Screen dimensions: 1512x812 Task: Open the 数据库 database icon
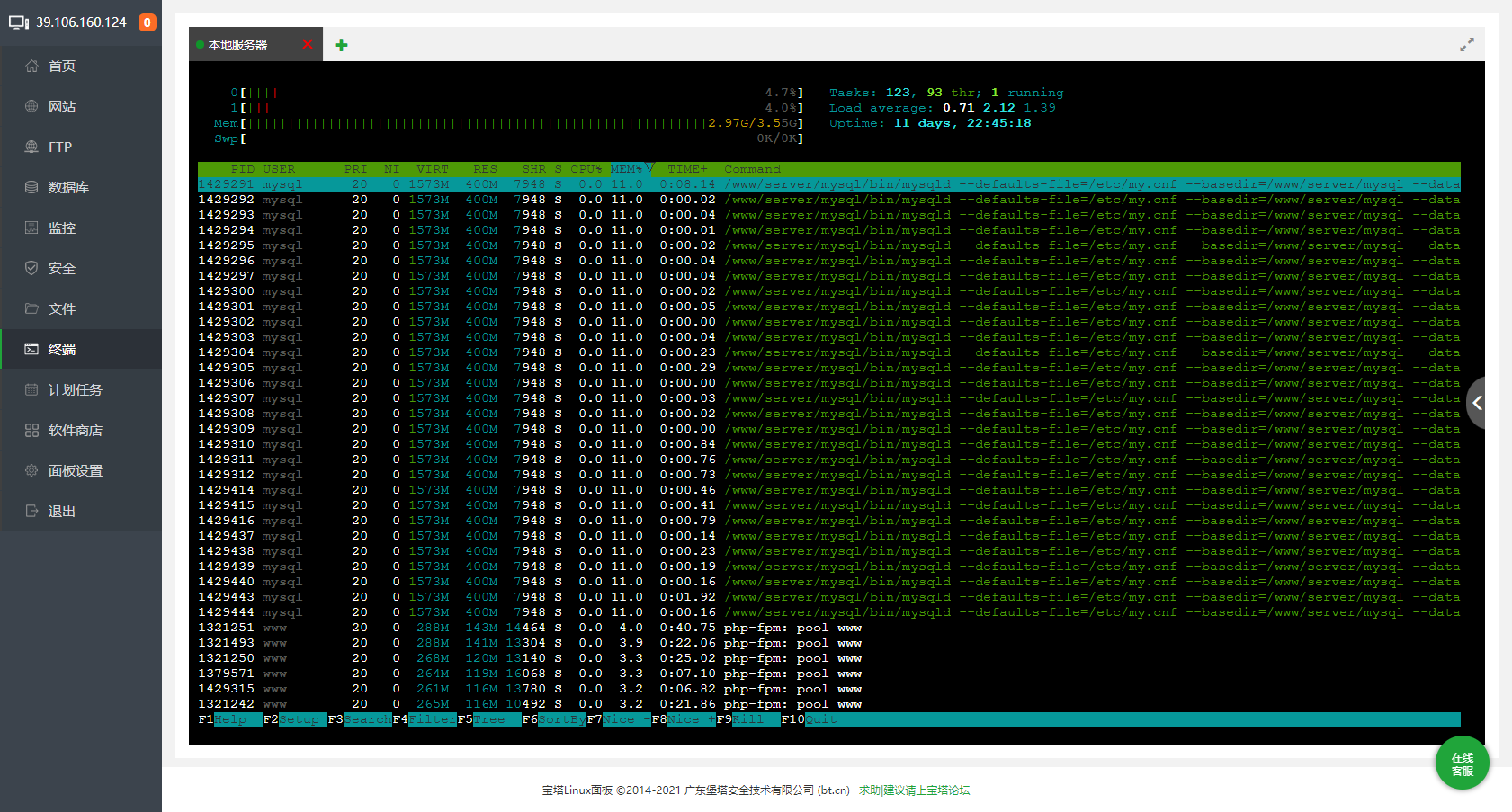coord(31,187)
